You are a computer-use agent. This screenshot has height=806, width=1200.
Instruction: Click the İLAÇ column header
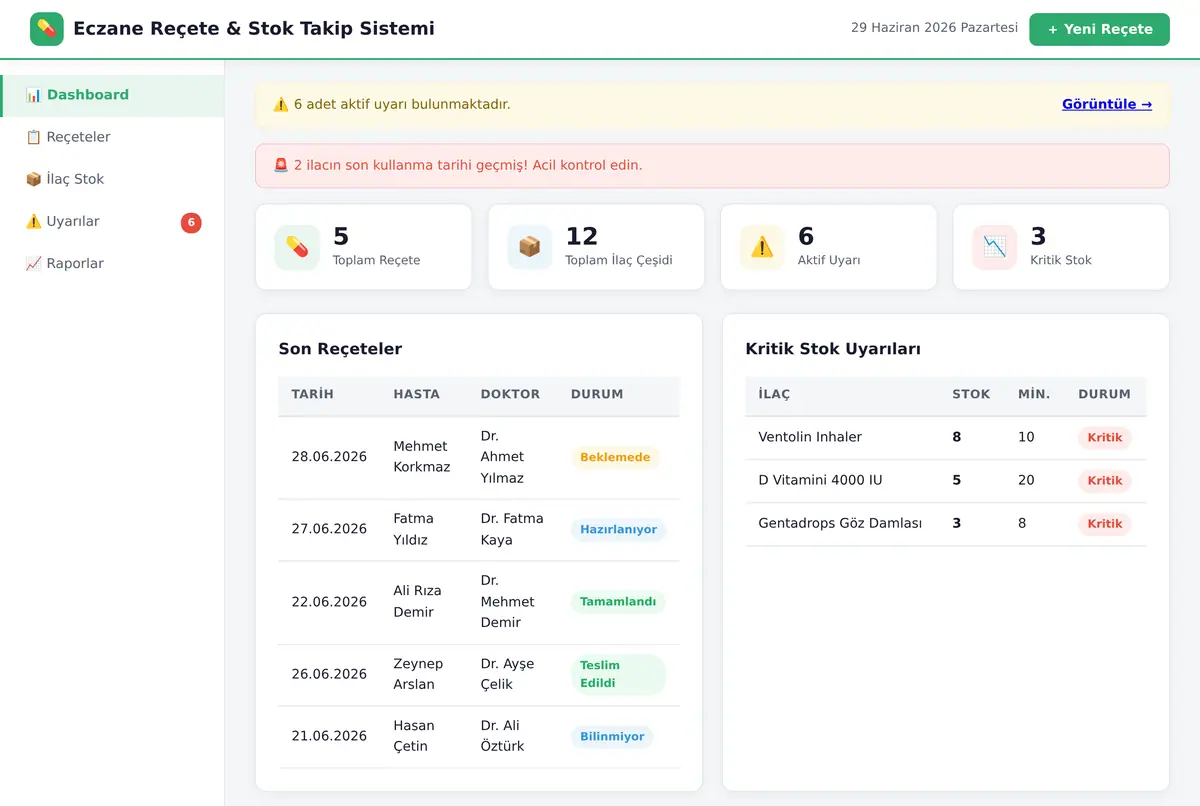[x=774, y=394]
